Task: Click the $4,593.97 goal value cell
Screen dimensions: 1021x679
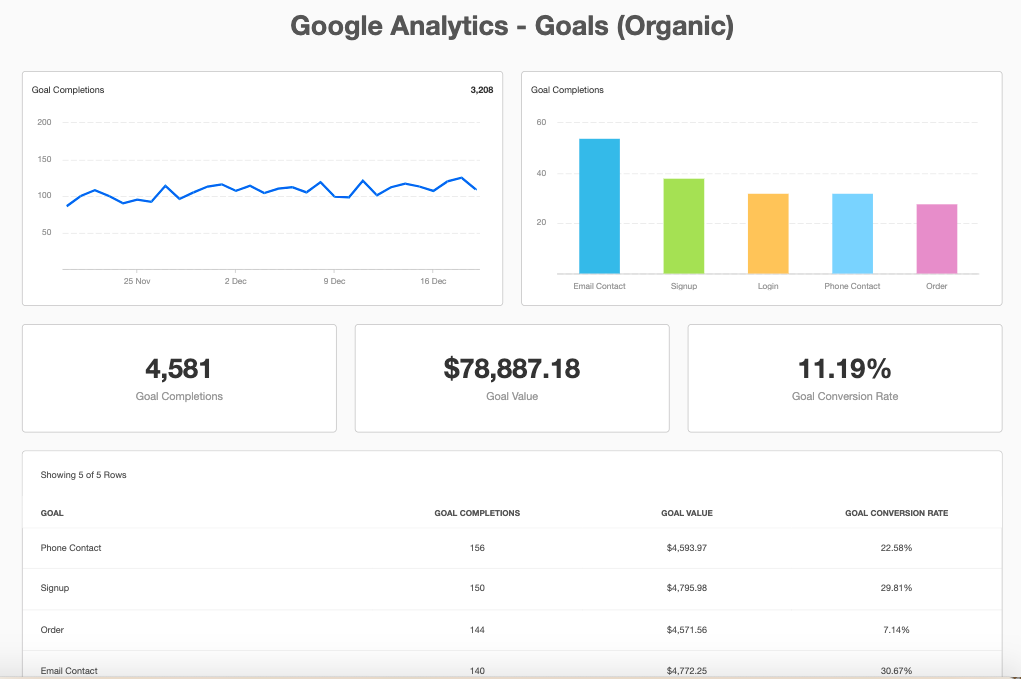Action: [x=687, y=548]
